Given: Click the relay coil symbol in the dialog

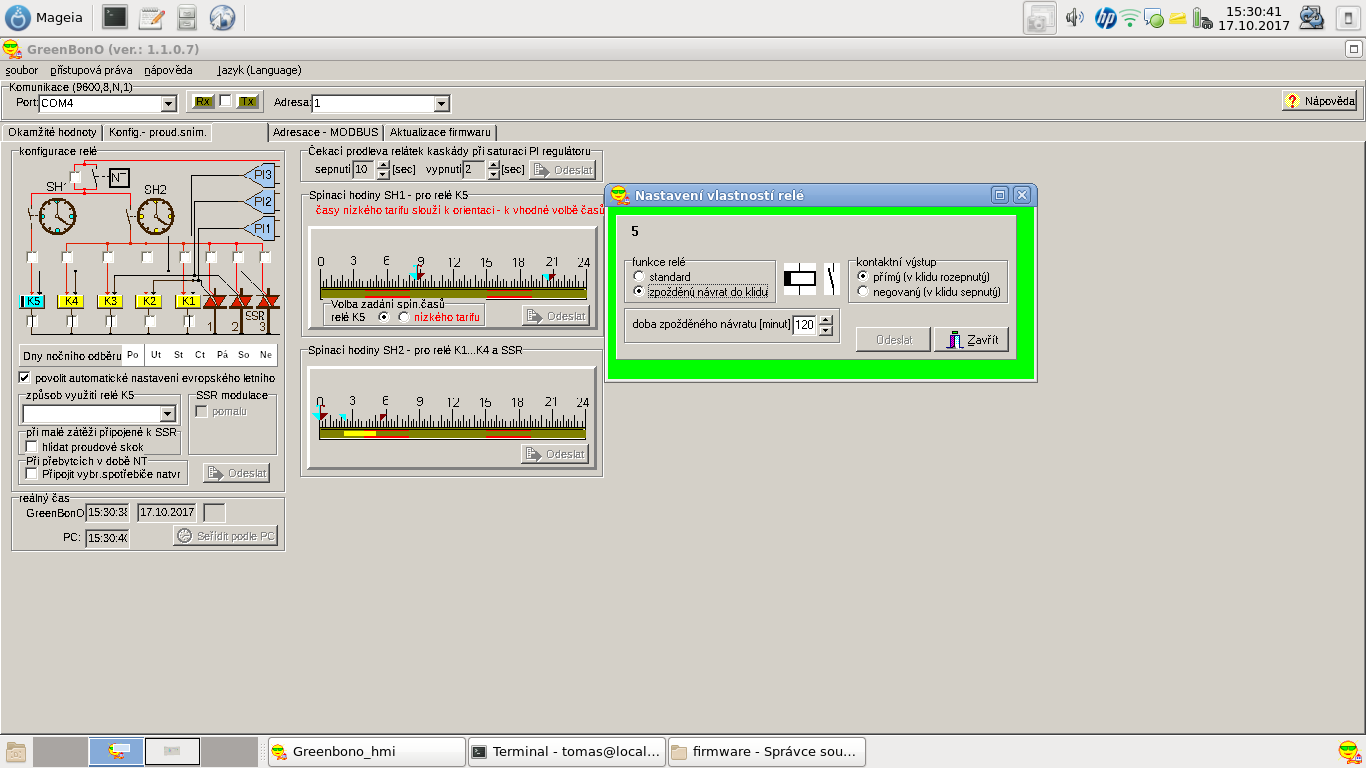Looking at the screenshot, I should click(x=800, y=279).
